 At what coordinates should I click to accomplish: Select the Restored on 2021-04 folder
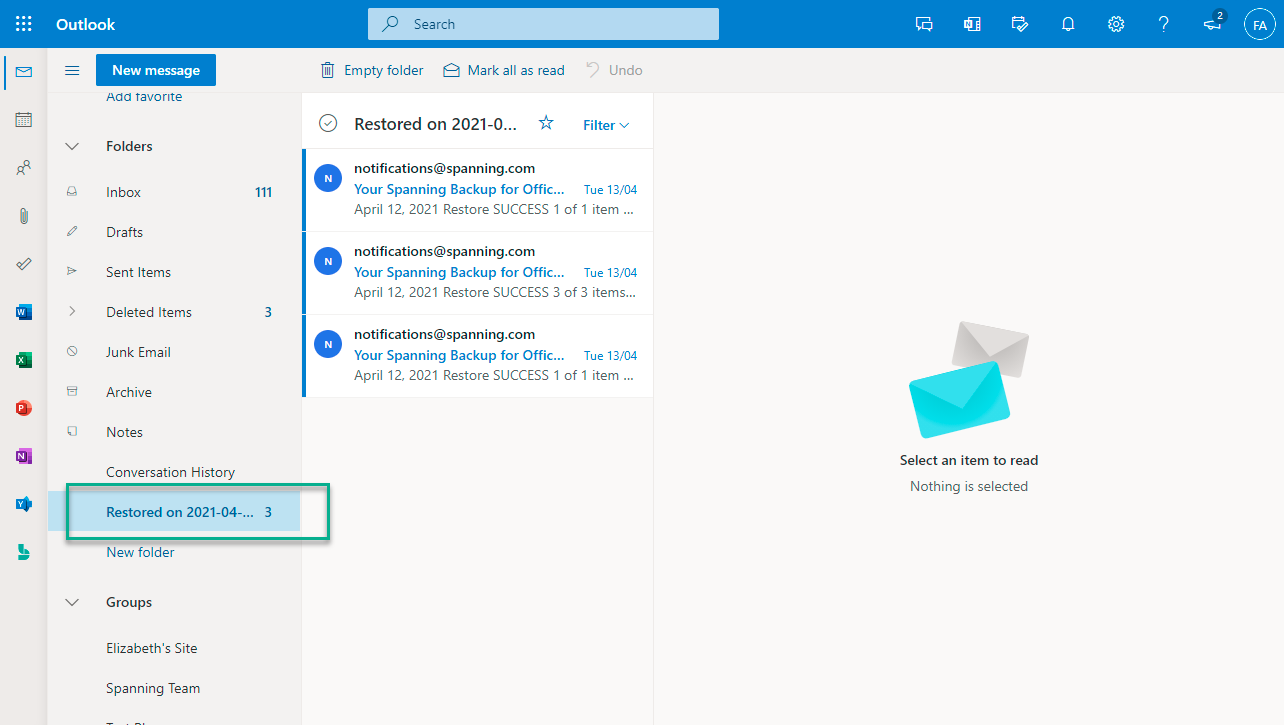(x=174, y=512)
